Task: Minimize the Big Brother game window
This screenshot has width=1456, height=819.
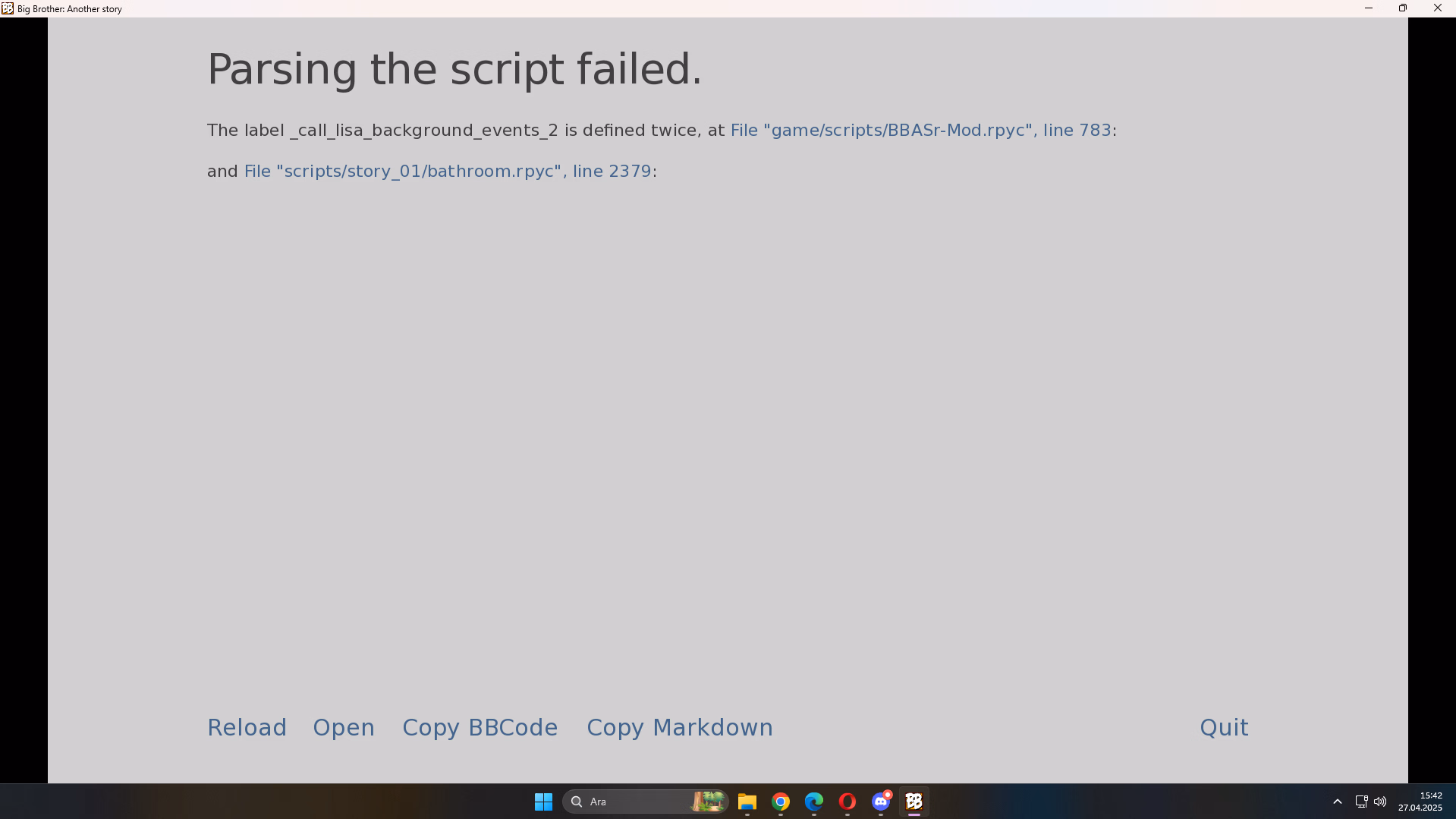Action: 1369,8
